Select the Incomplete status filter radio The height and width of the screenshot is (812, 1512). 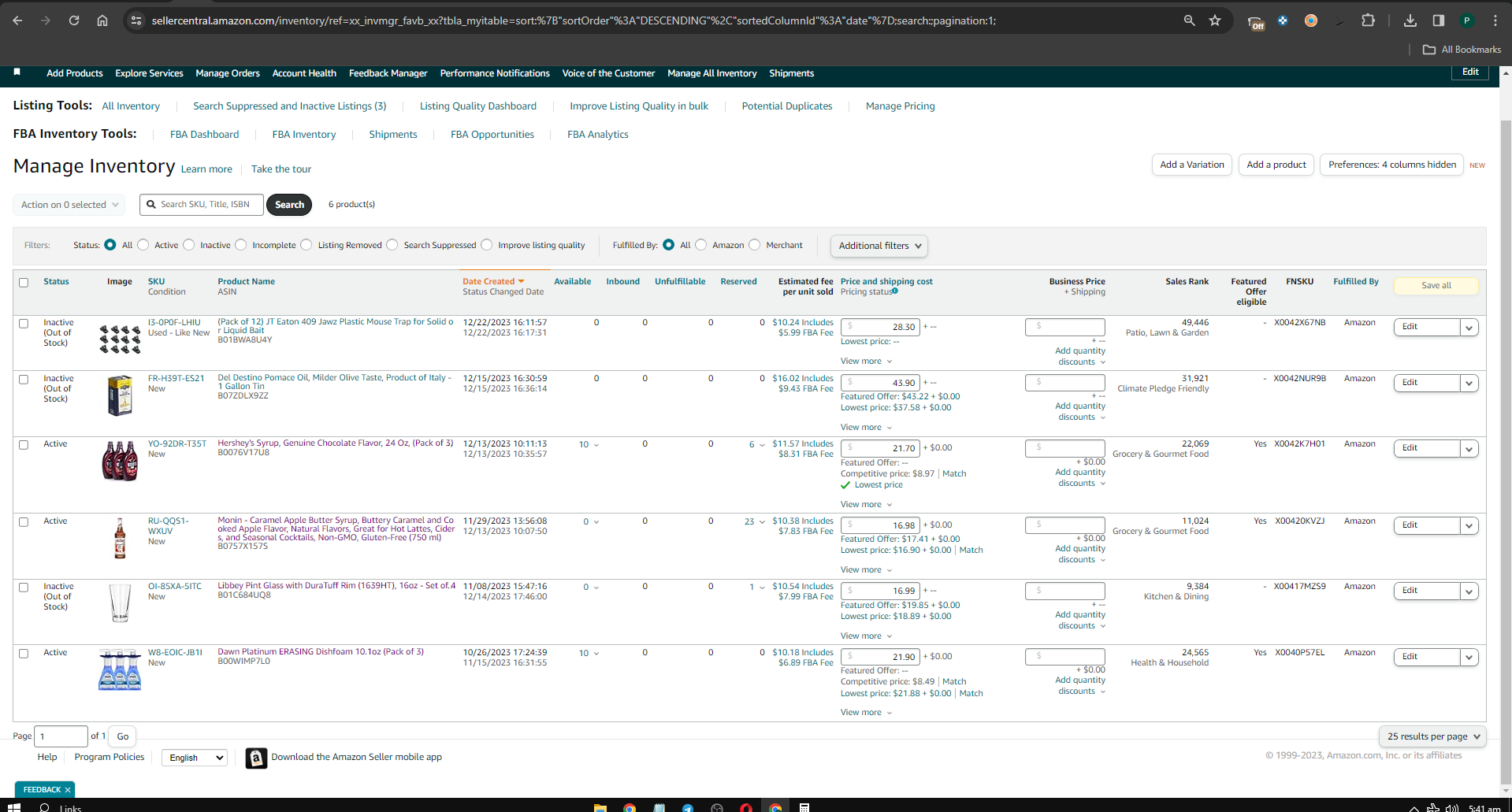pyautogui.click(x=241, y=245)
